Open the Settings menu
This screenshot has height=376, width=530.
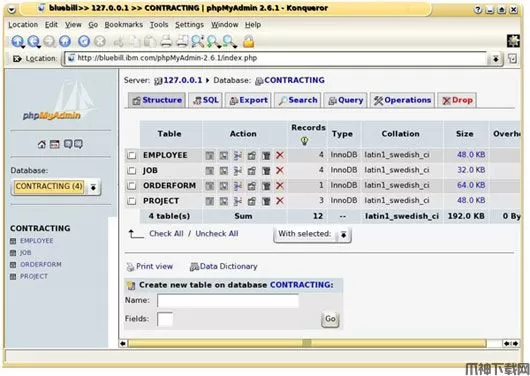pos(189,25)
